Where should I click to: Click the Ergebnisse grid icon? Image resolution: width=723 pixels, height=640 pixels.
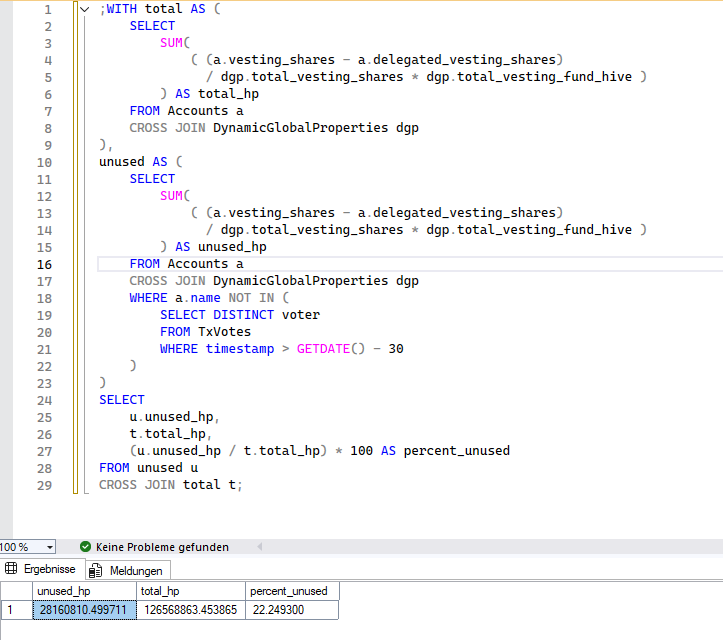click(x=11, y=569)
